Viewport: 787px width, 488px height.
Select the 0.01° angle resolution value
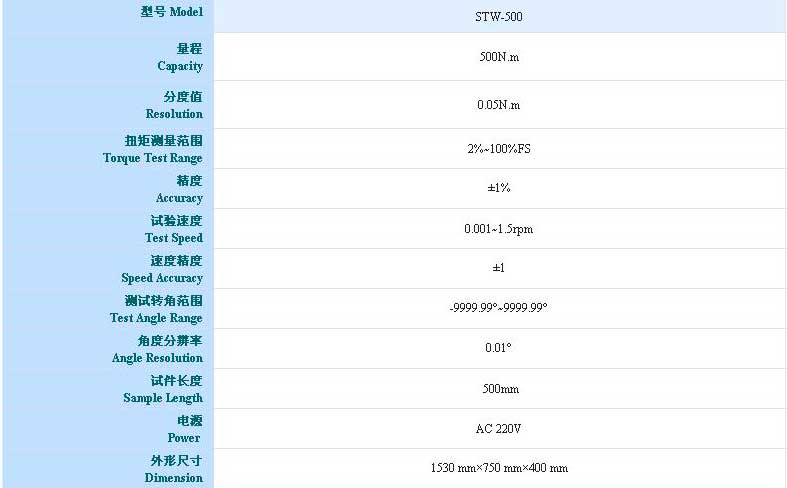498,348
